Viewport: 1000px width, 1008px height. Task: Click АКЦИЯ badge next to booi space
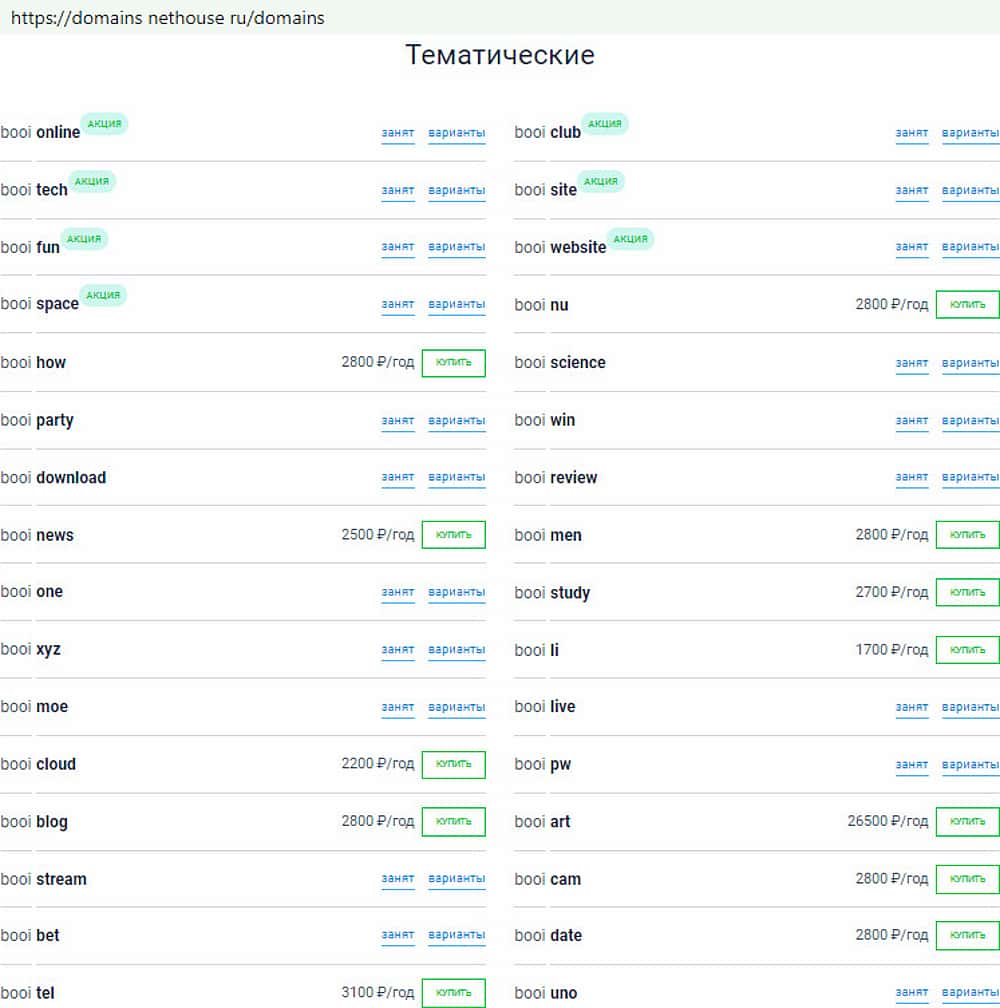coord(103,295)
